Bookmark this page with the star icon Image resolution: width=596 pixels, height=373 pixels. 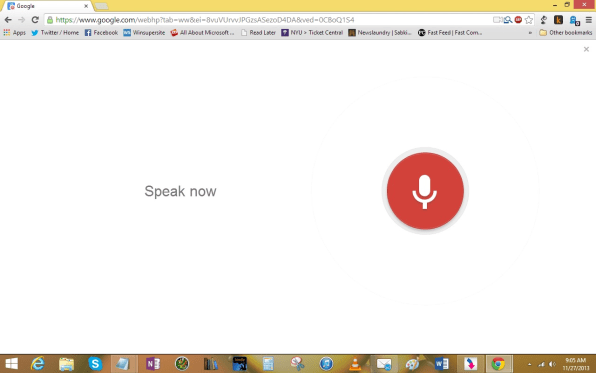click(x=529, y=20)
